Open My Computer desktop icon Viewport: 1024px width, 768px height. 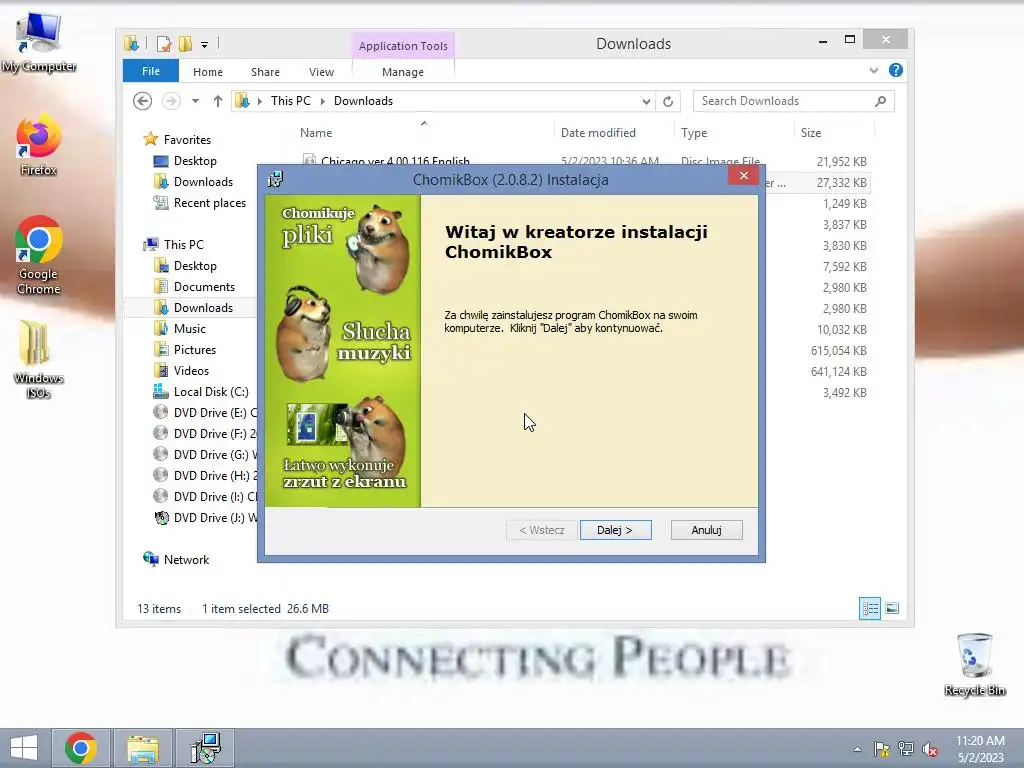coord(39,42)
